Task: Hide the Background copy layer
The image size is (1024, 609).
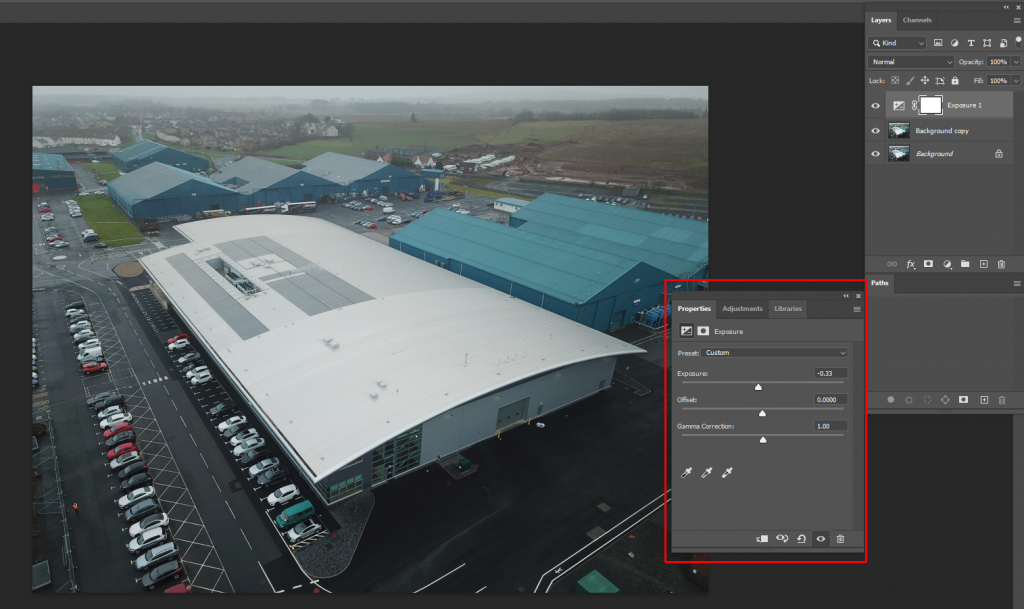Action: click(x=876, y=131)
